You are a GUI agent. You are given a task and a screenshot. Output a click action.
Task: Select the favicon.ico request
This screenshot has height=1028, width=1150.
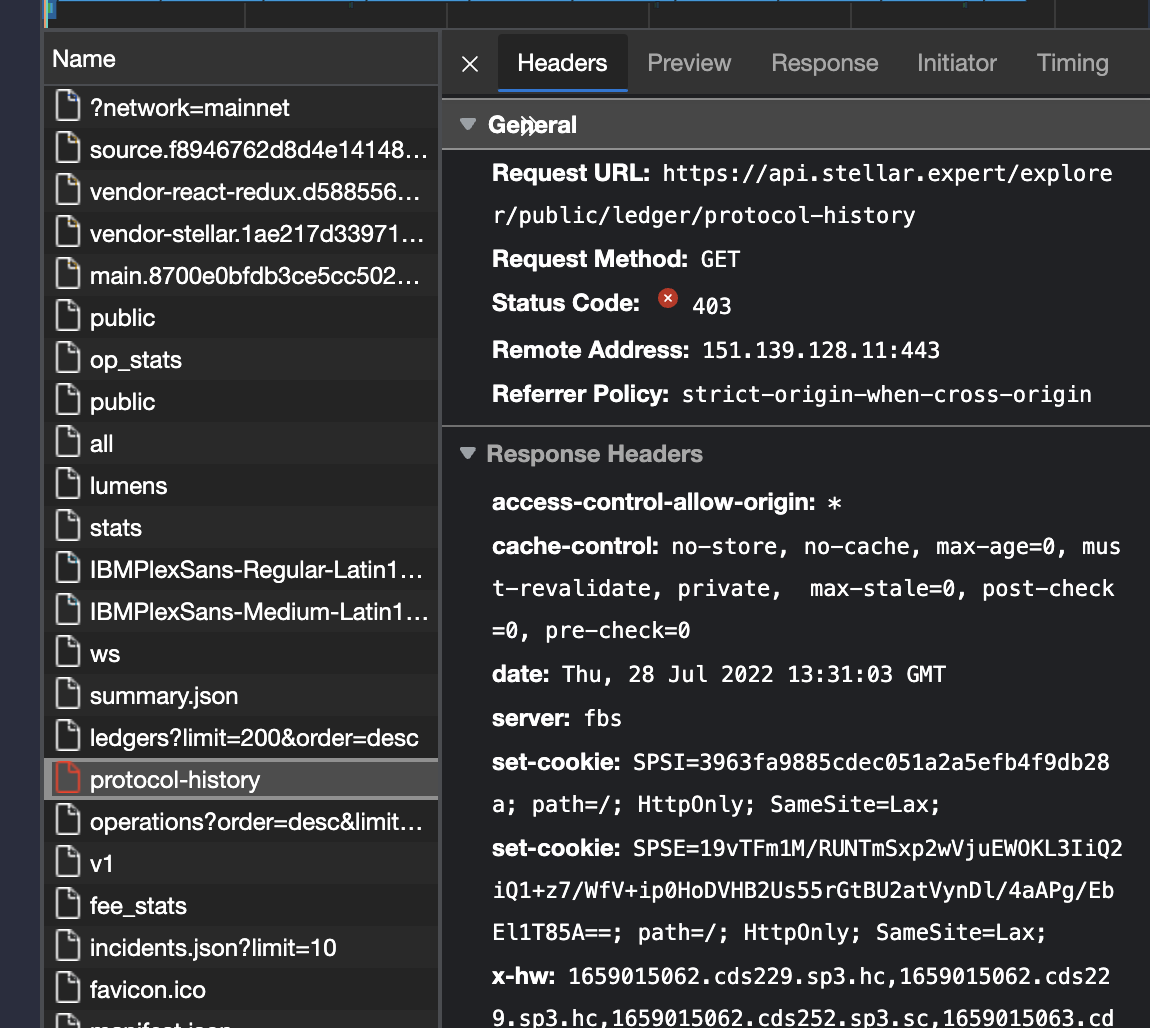pos(241,990)
